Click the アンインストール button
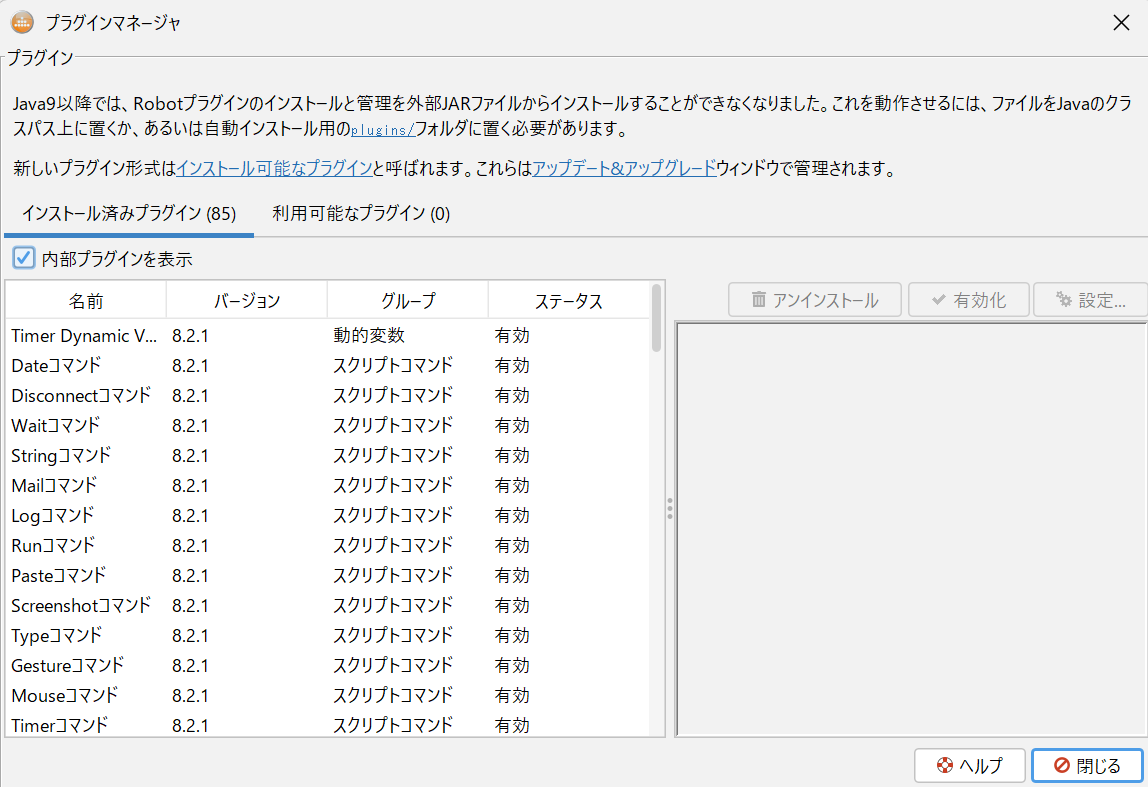This screenshot has width=1148, height=787. [x=815, y=299]
